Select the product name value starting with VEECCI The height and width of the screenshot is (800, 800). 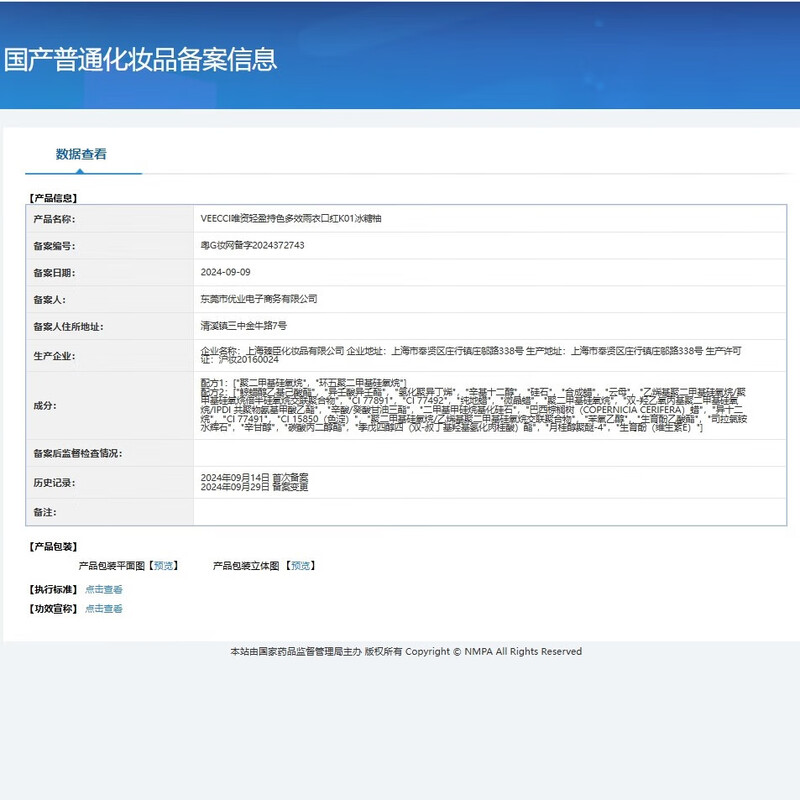[291, 218]
